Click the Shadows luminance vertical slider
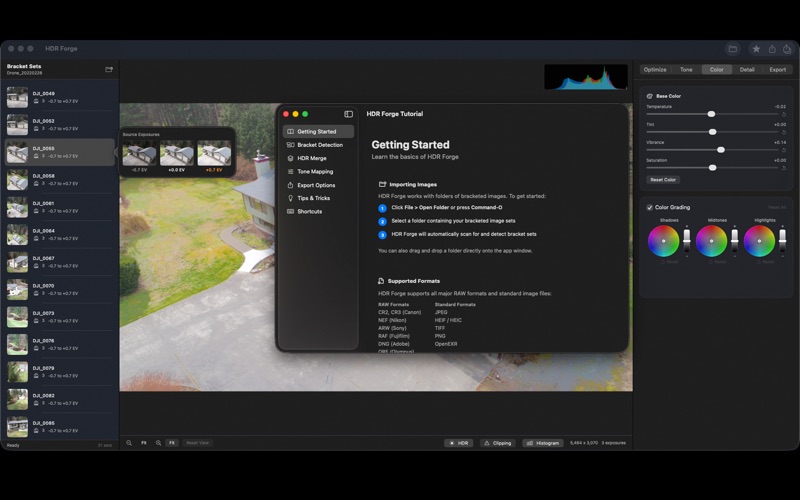Viewport: 800px width, 500px height. [x=687, y=240]
